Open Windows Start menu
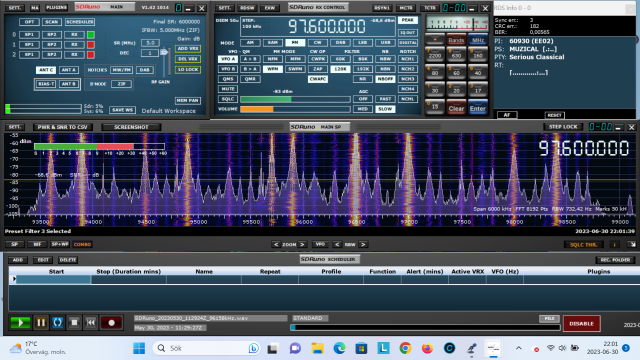 coord(139,348)
